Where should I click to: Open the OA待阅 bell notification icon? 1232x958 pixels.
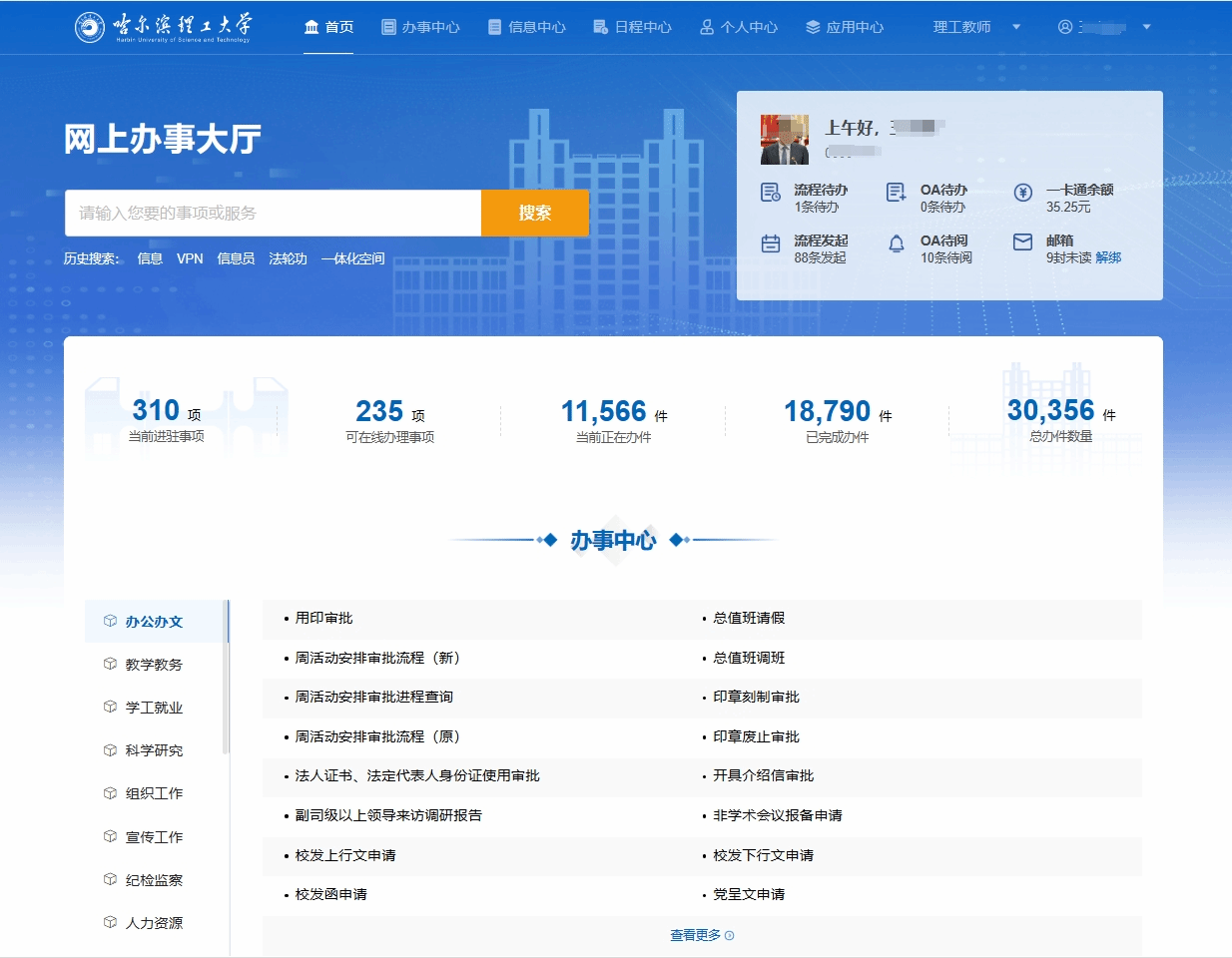point(897,243)
